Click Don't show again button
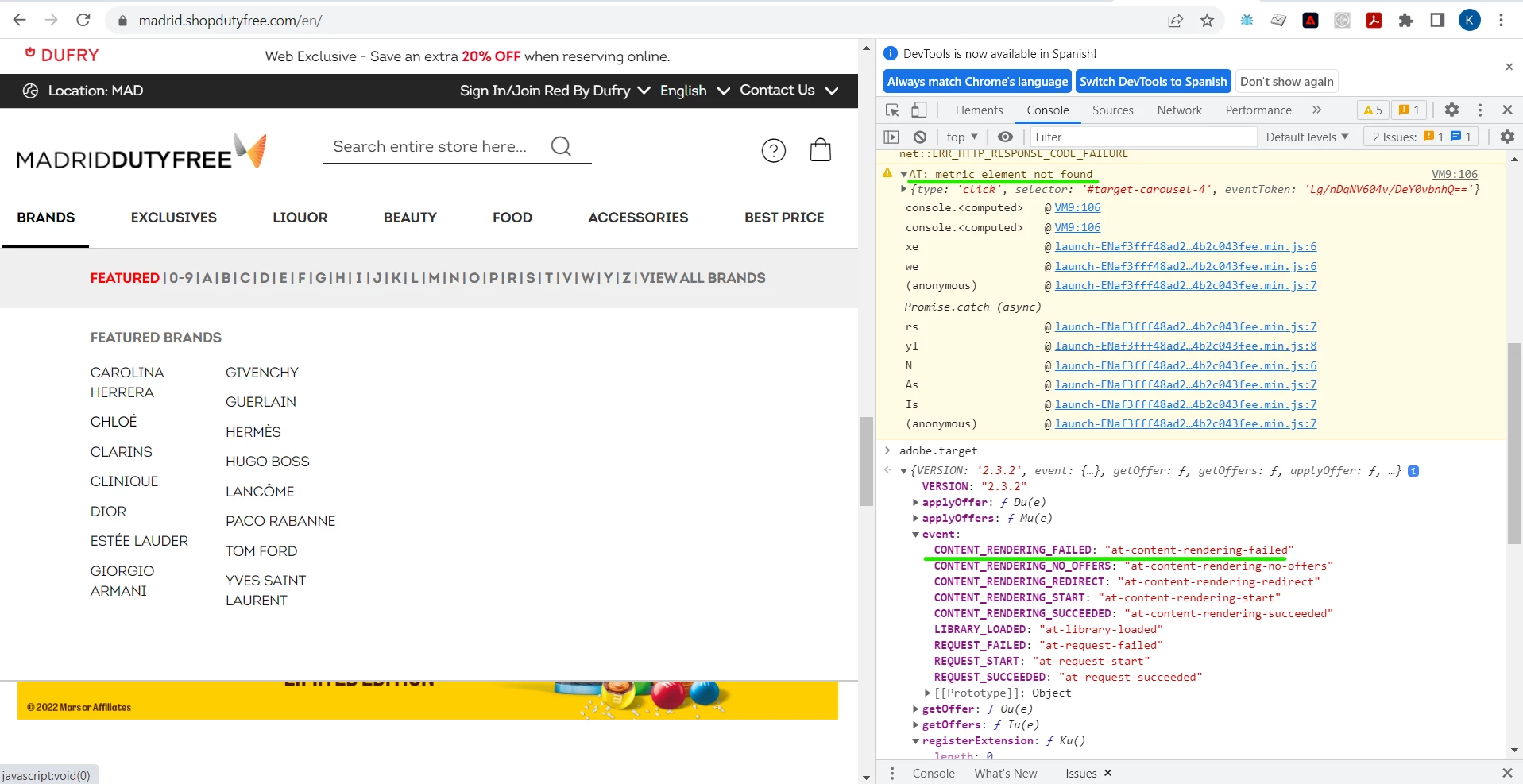This screenshot has width=1523, height=784. (x=1286, y=82)
